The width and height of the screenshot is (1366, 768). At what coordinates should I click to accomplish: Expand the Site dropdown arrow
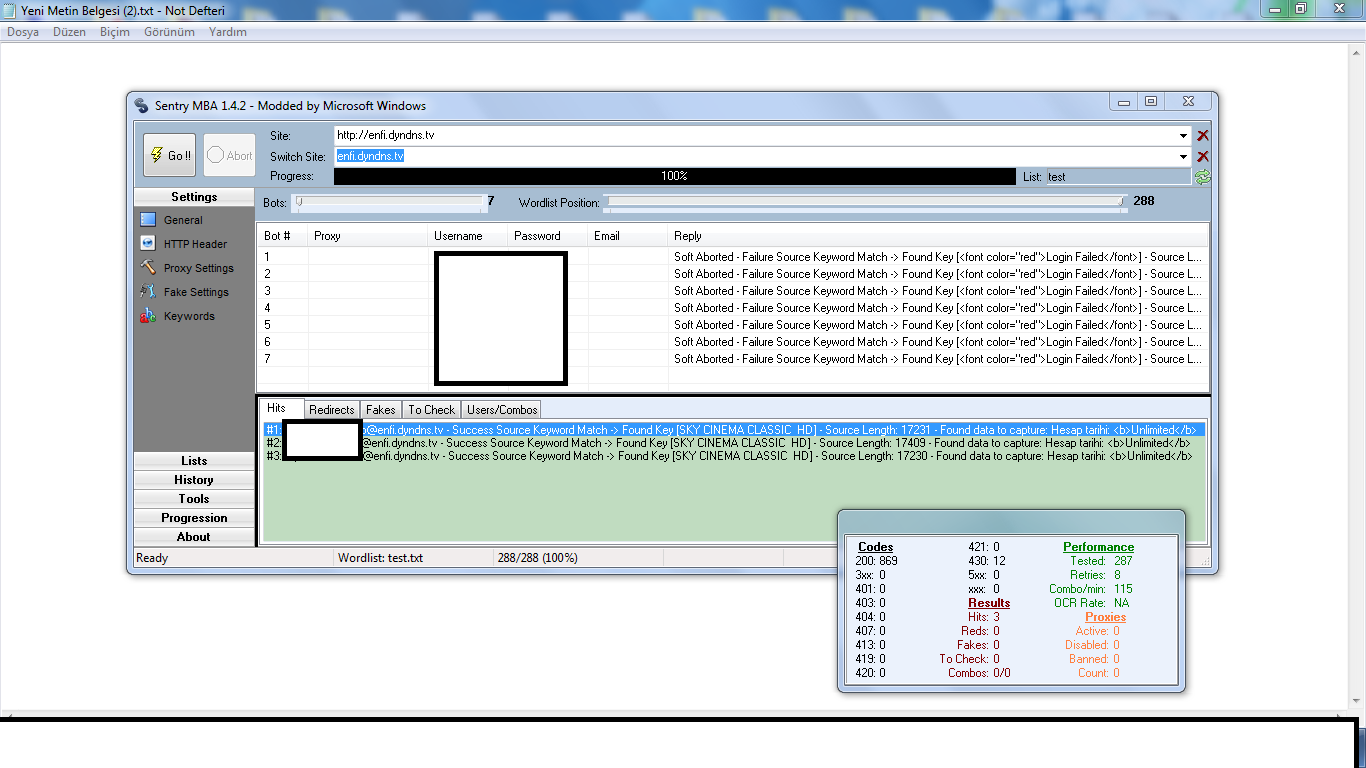1184,136
